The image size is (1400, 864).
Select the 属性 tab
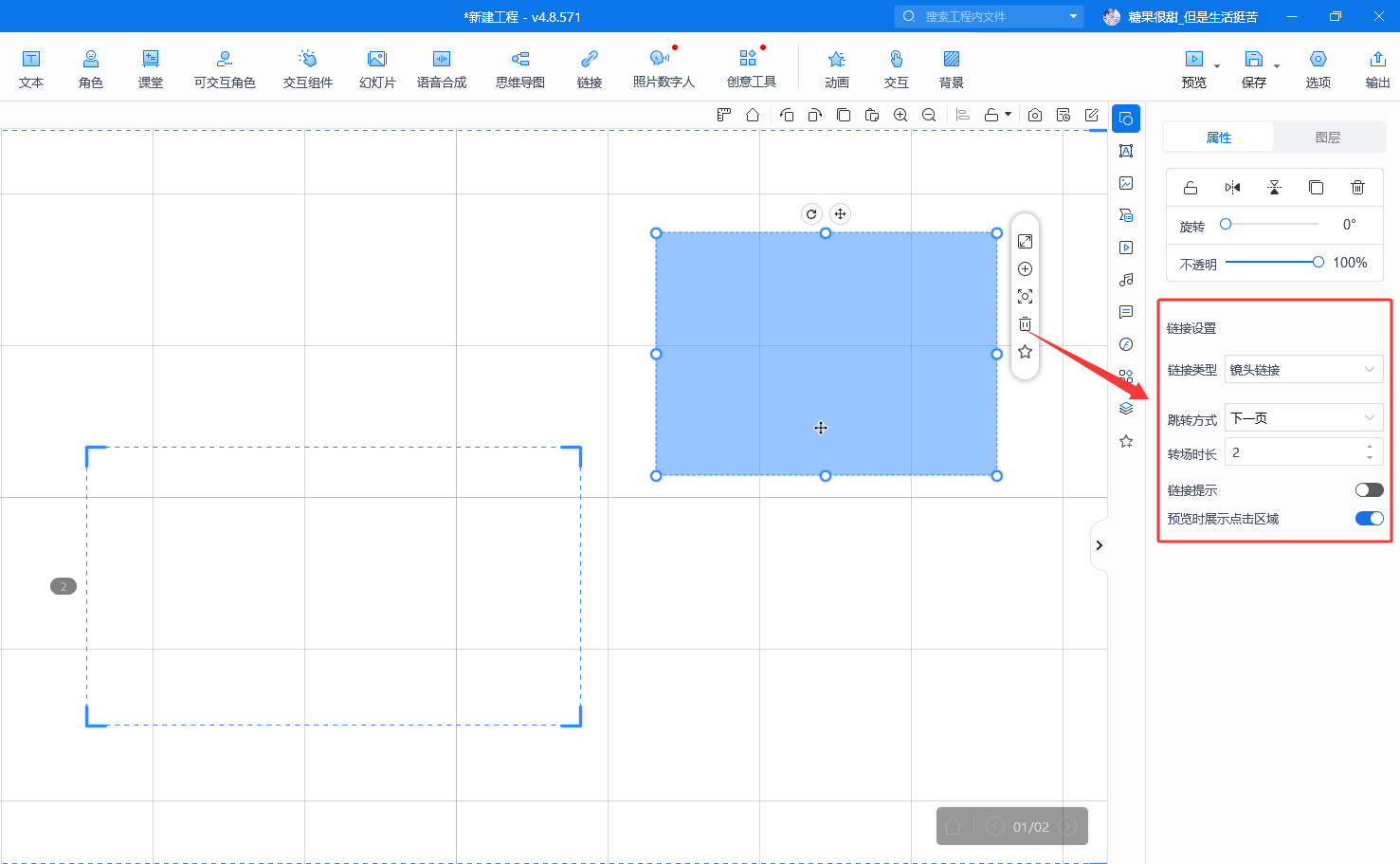1218,138
